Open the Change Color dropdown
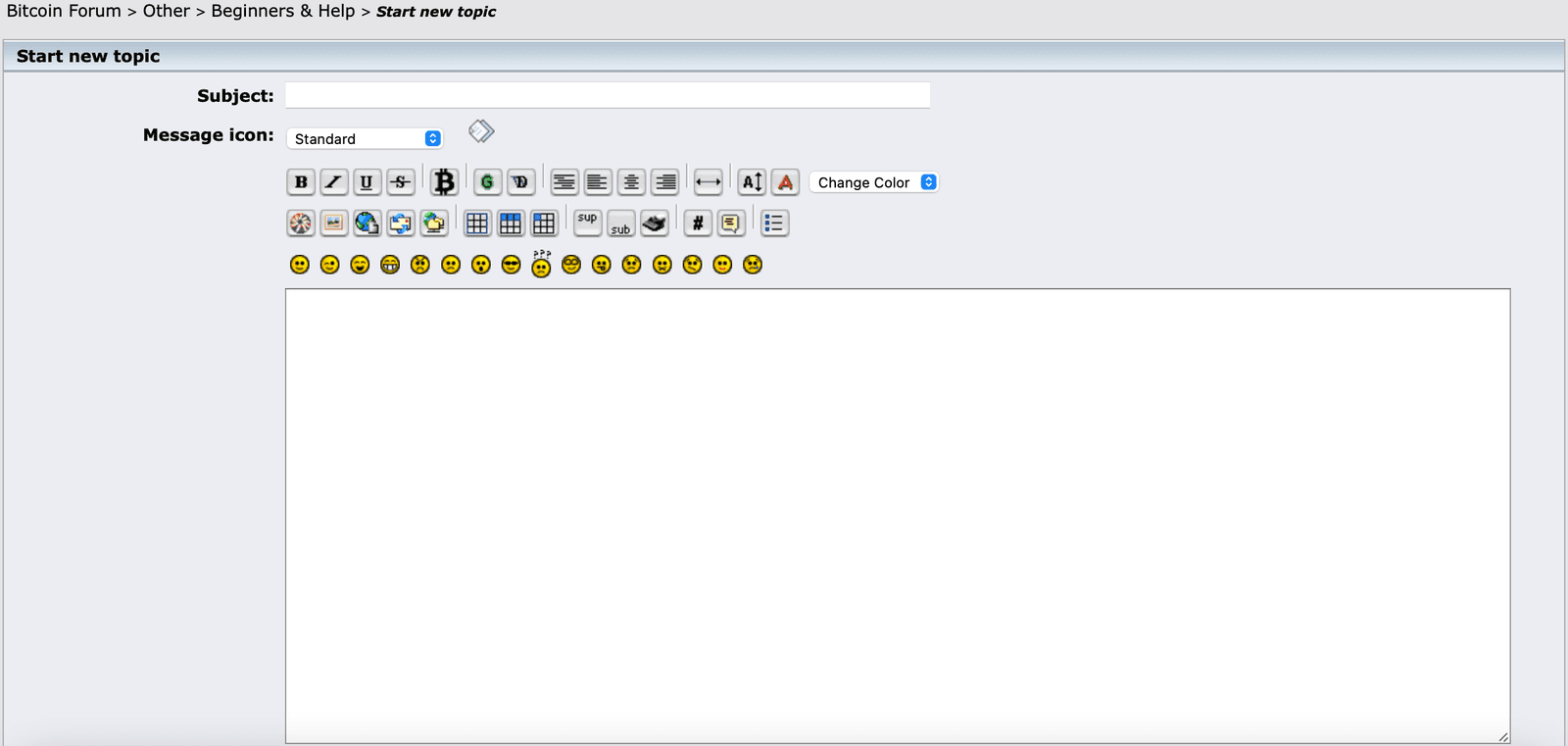This screenshot has height=746, width=1568. click(x=873, y=182)
